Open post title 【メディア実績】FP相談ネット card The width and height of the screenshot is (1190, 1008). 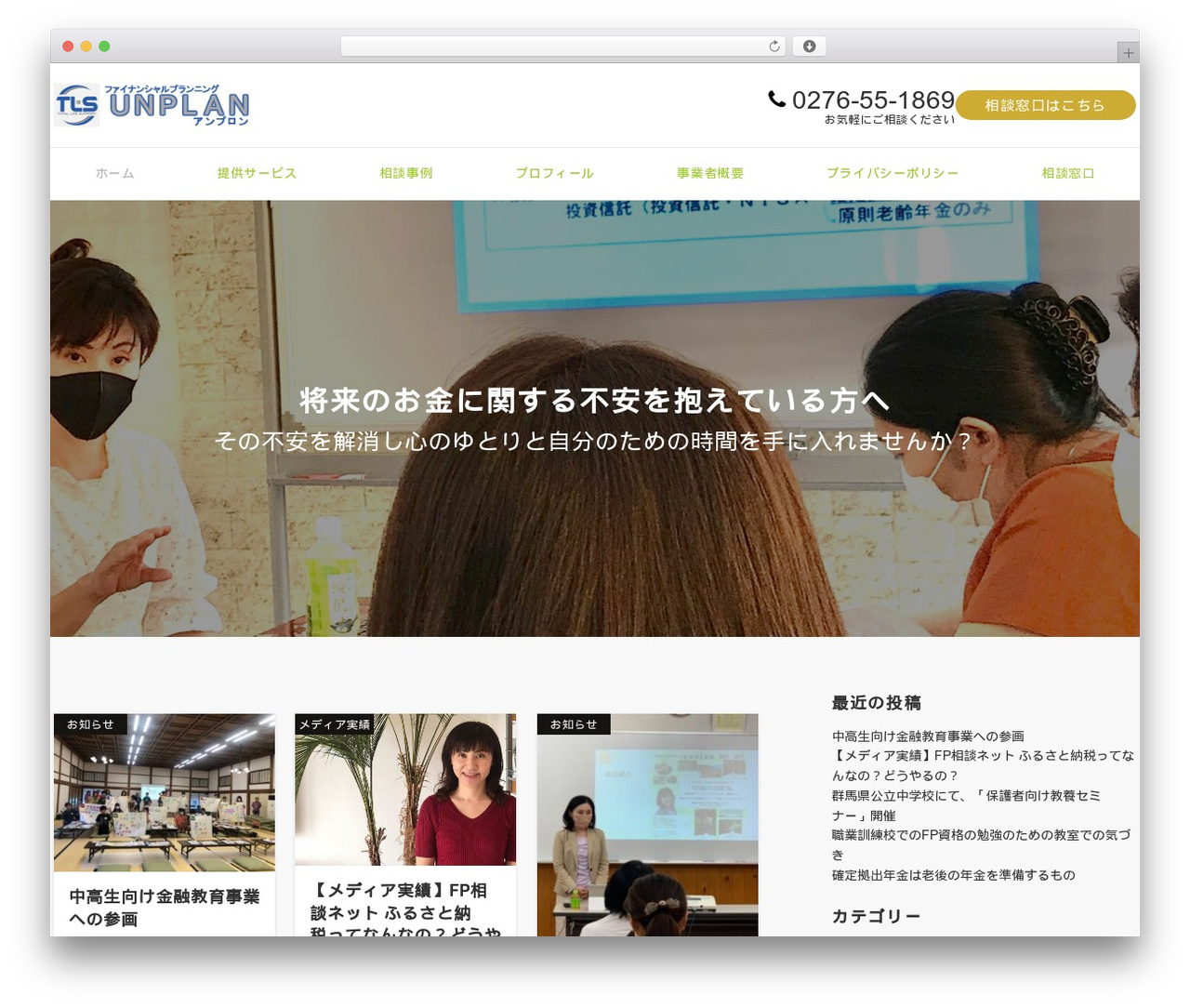405,911
